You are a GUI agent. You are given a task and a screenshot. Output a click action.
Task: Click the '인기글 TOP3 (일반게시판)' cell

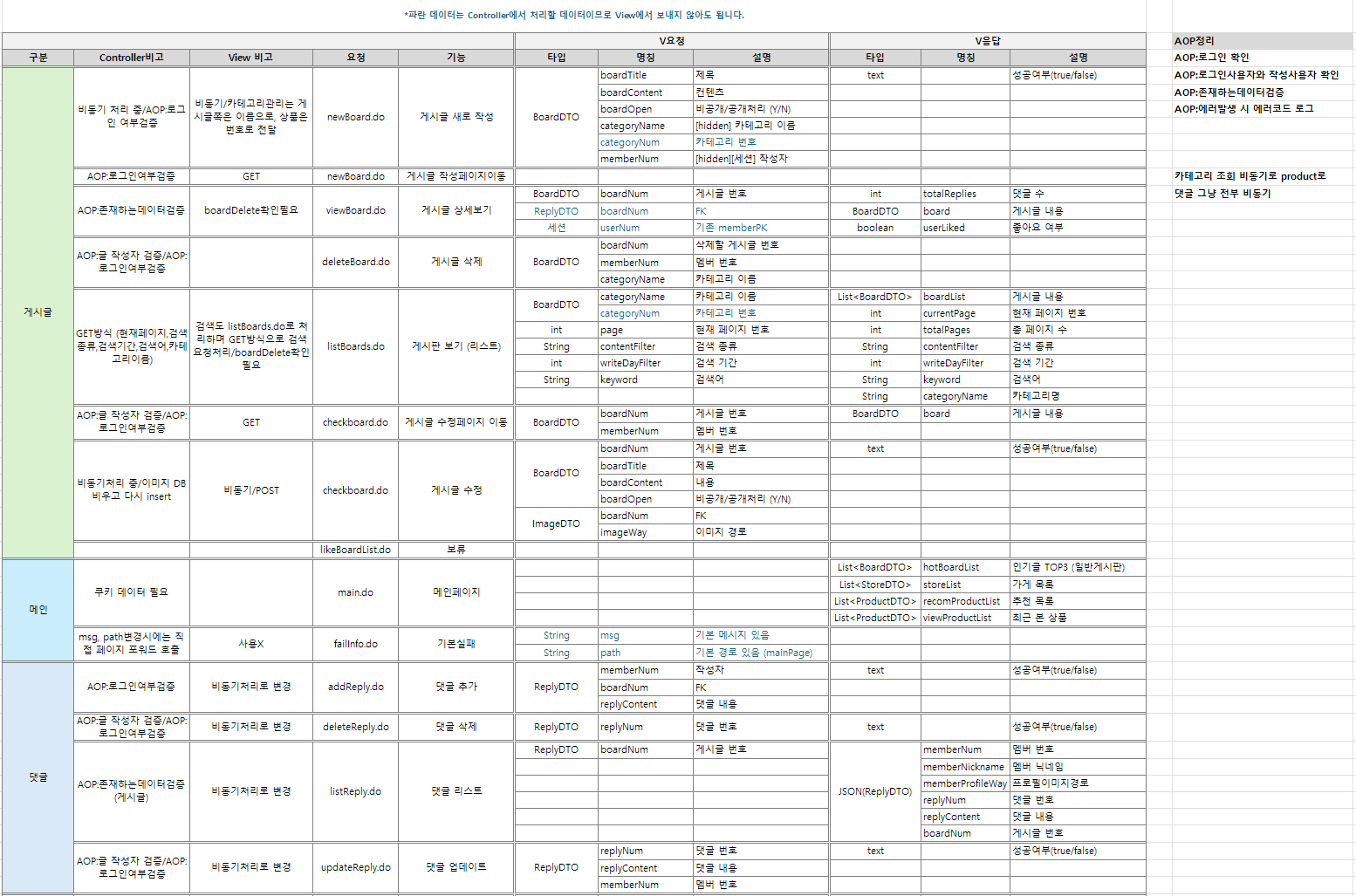(x=1079, y=567)
